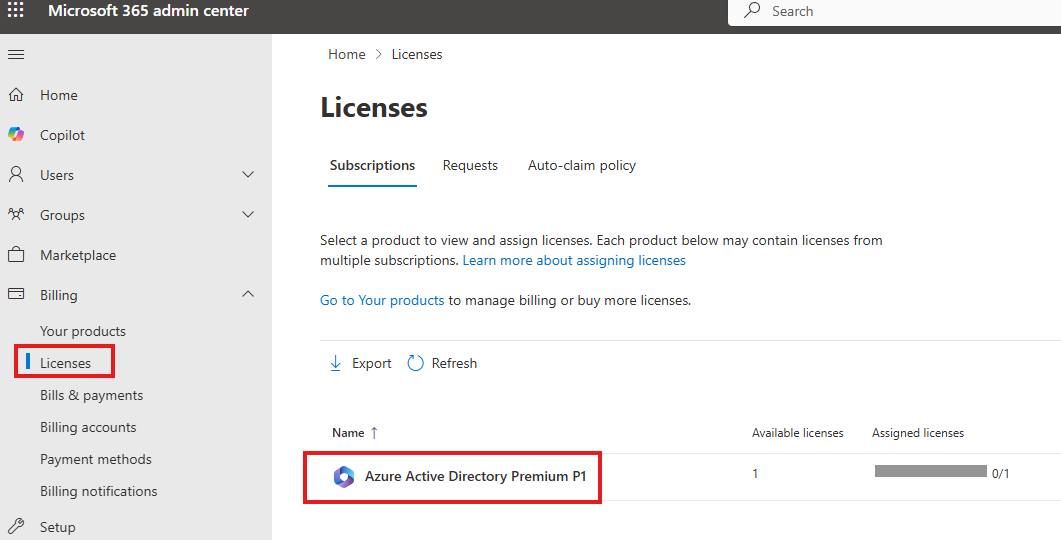Click the Home house icon in sidebar
1061x540 pixels.
16,95
